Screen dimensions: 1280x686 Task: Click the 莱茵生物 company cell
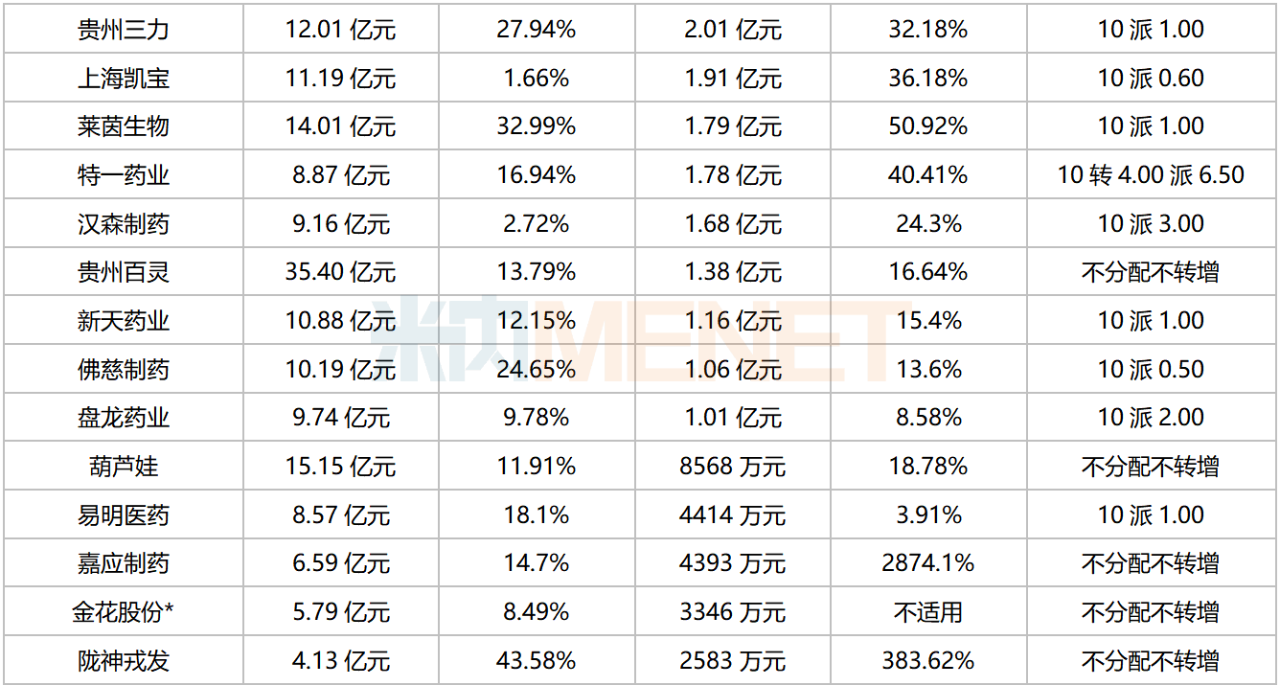tap(123, 127)
